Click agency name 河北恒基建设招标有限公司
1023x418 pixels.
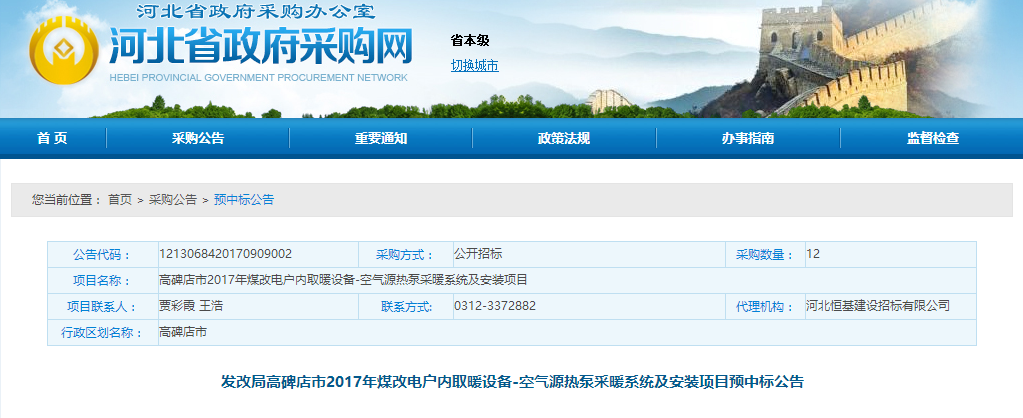click(877, 306)
